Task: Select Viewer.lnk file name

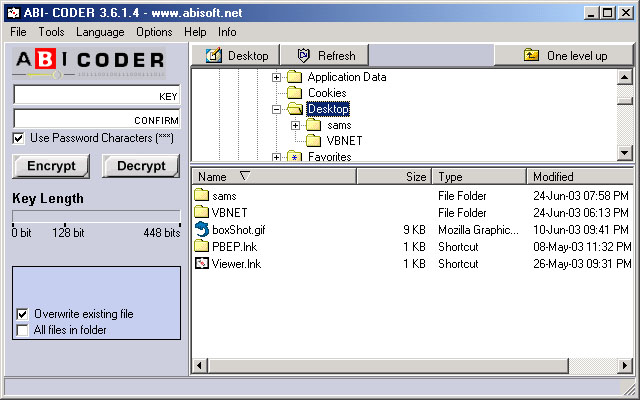Action: [236, 264]
